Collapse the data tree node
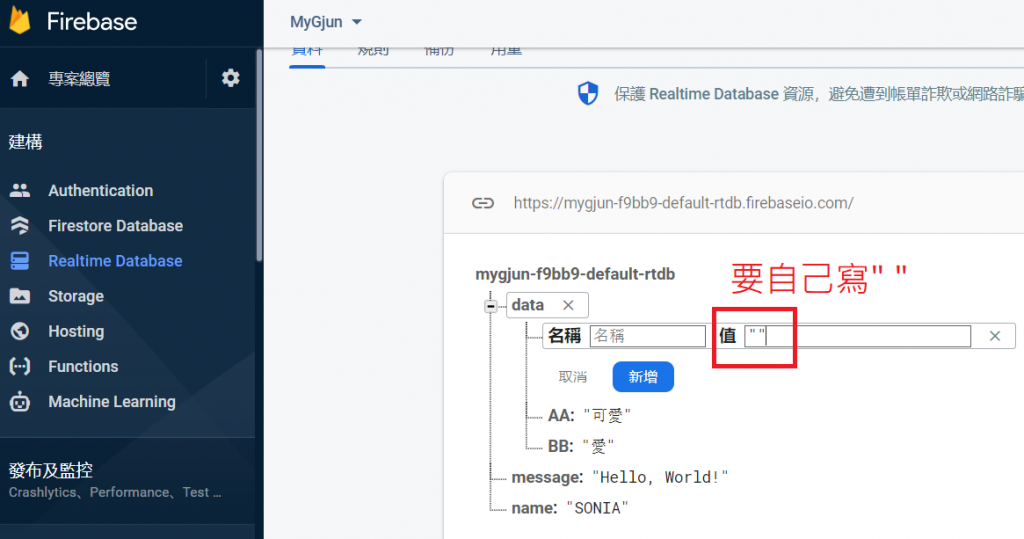Image resolution: width=1024 pixels, height=539 pixels. pos(490,306)
